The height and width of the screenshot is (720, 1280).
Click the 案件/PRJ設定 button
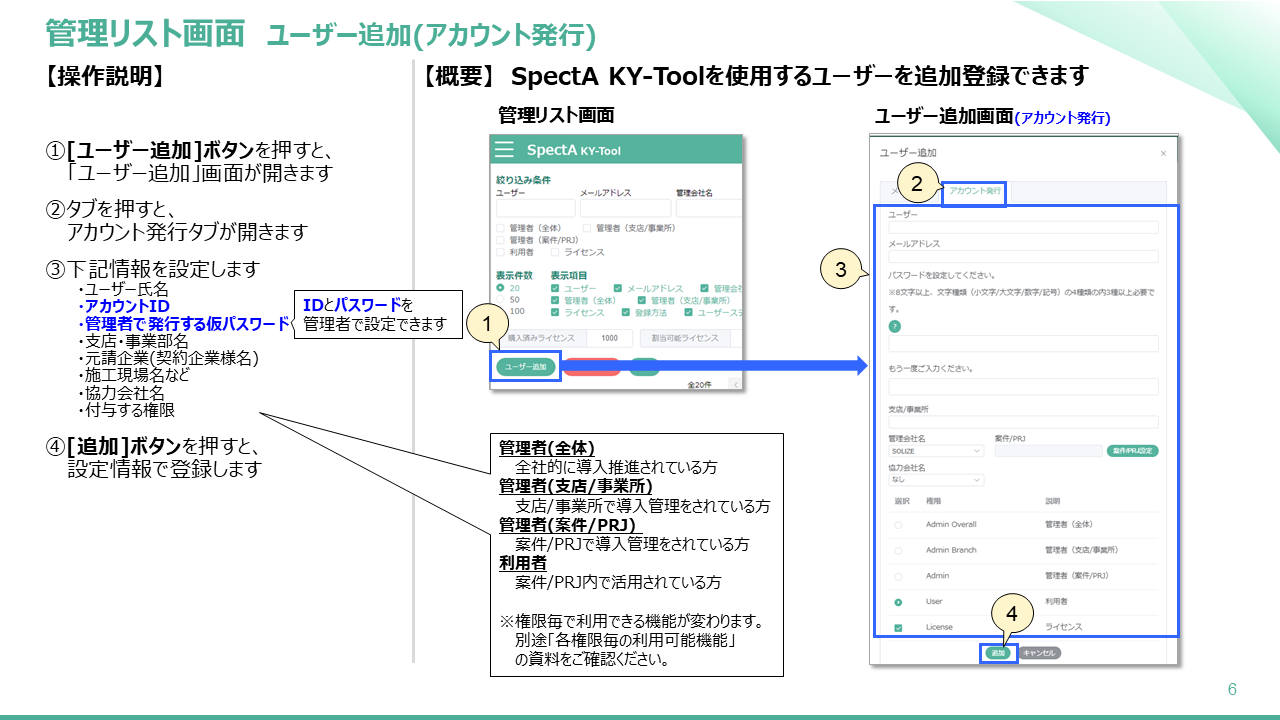tap(1133, 451)
